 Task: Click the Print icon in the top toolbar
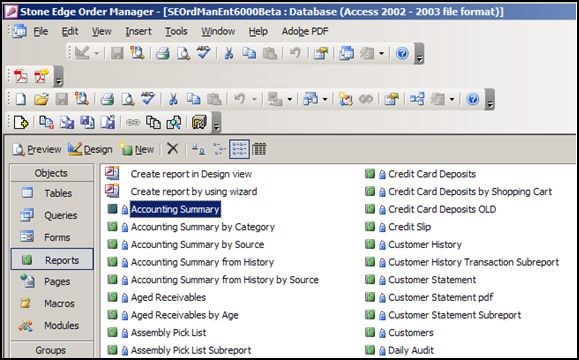(162, 54)
